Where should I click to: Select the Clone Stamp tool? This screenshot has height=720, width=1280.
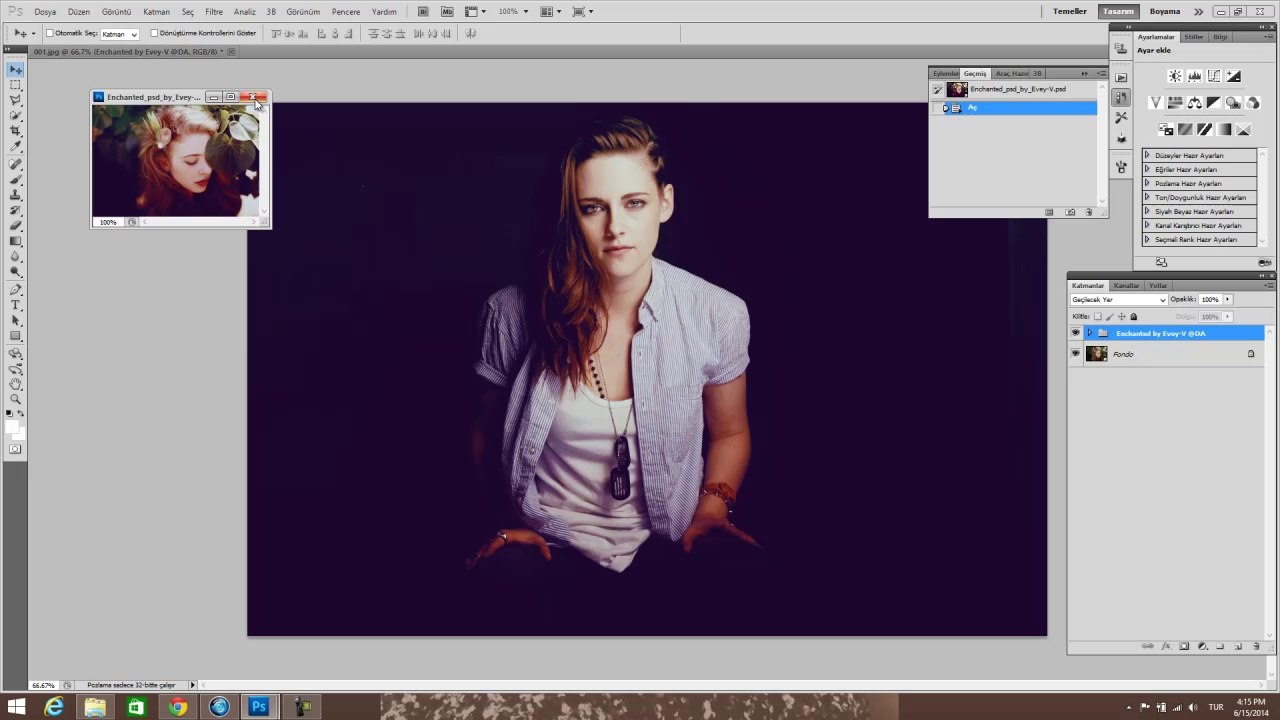point(16,195)
